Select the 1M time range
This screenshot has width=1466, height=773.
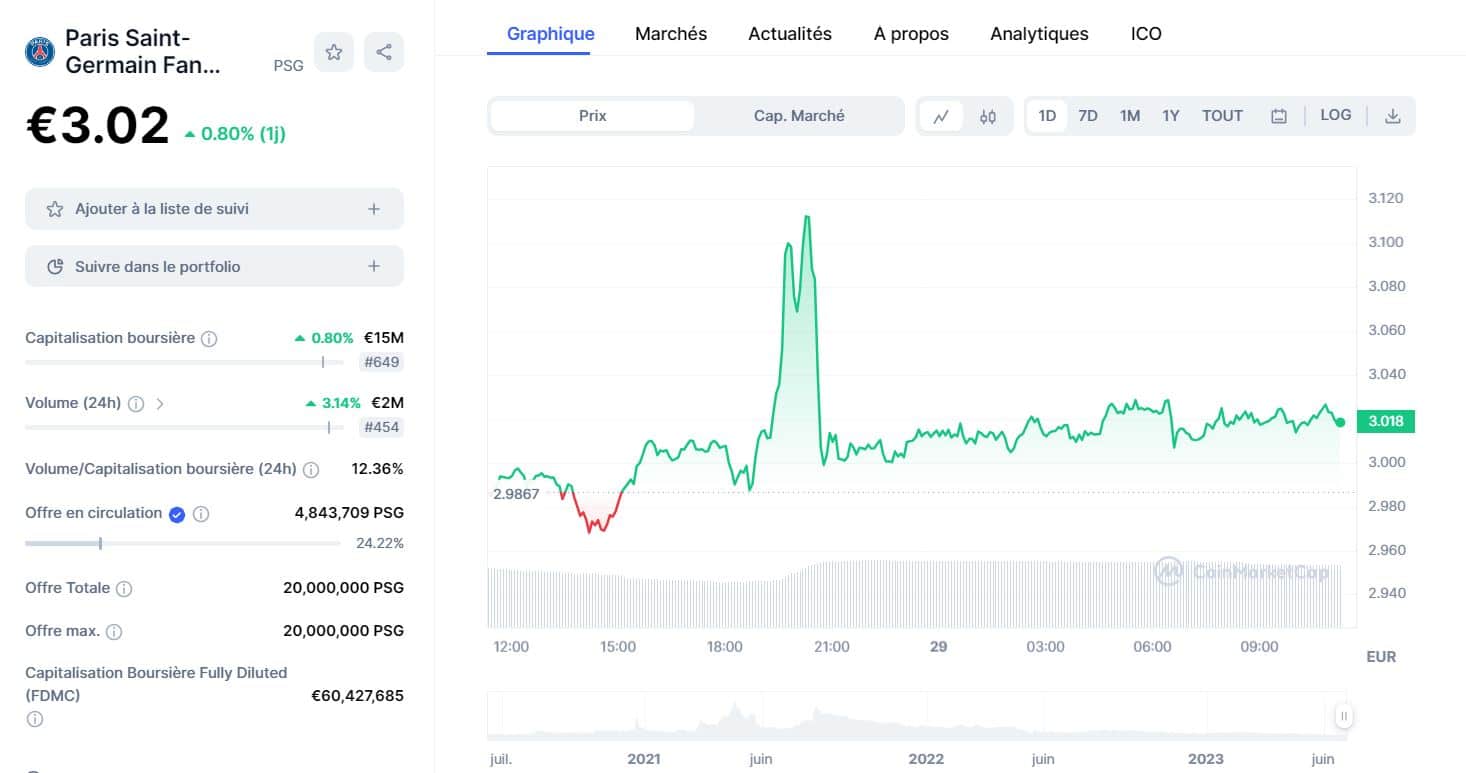[x=1130, y=116]
